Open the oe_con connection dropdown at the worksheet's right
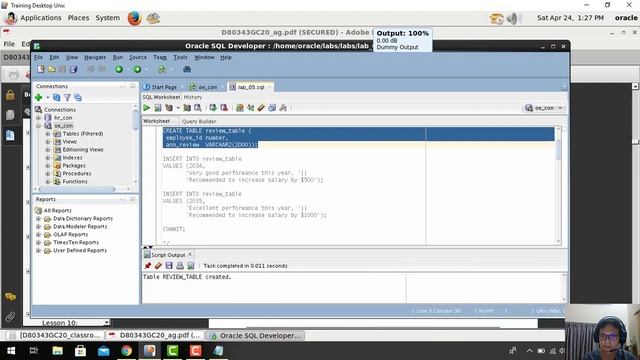 (544, 108)
